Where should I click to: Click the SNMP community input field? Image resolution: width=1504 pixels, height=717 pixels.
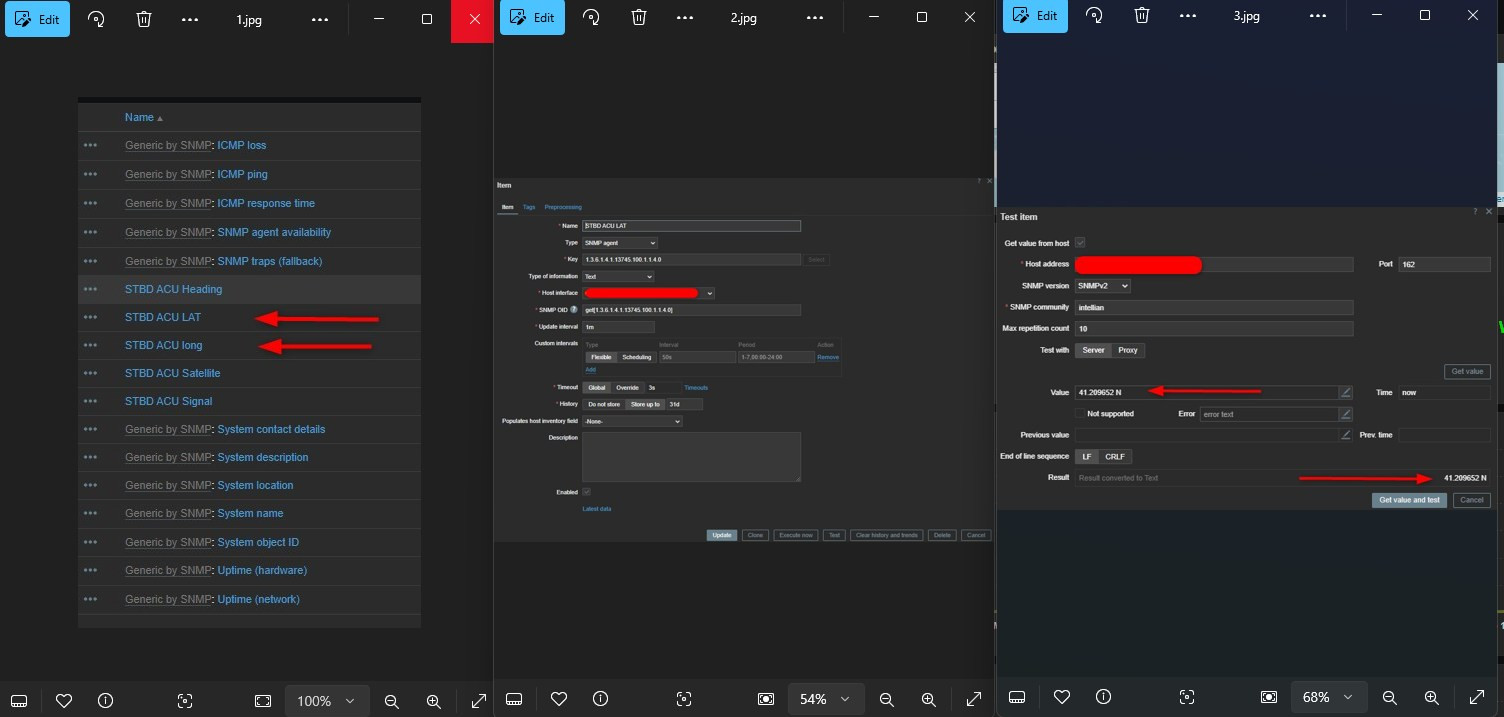(1214, 307)
